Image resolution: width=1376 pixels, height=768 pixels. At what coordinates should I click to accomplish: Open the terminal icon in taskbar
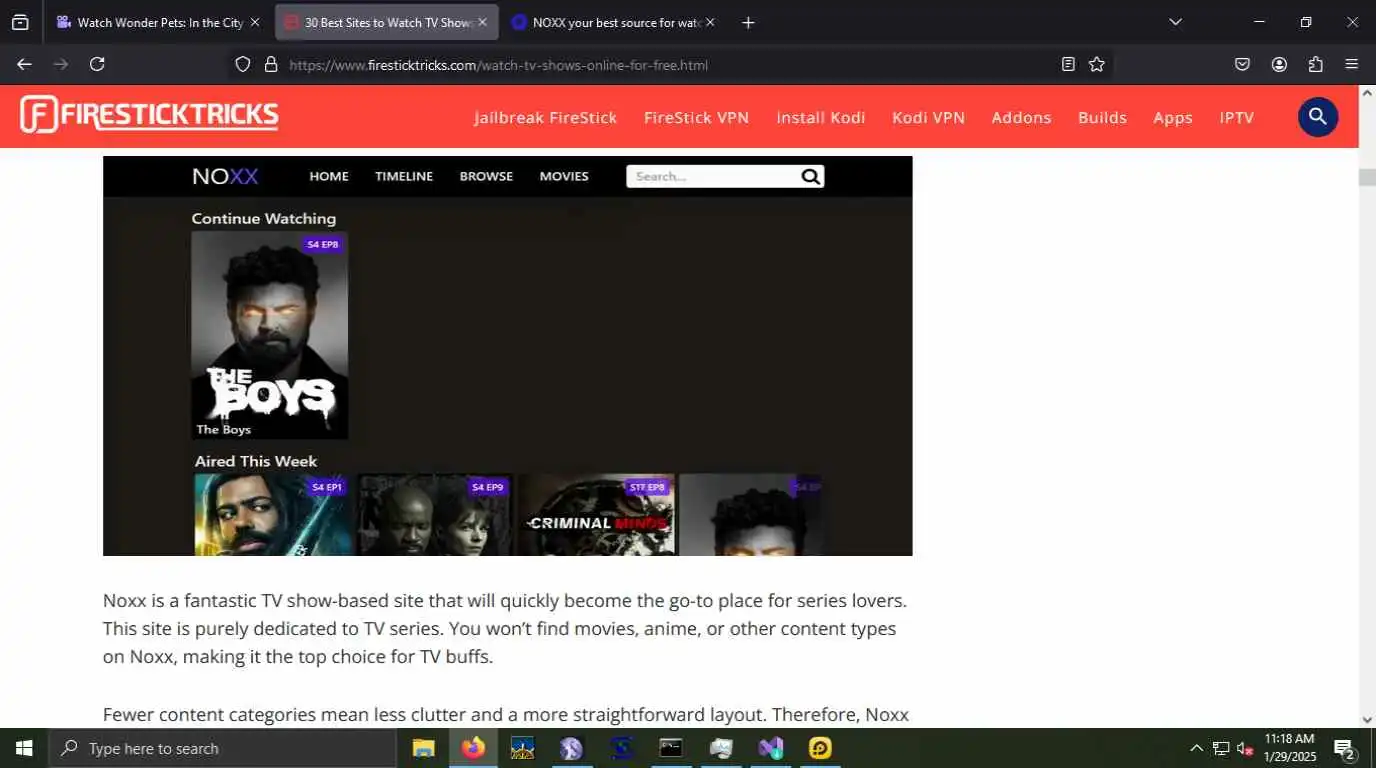point(670,748)
